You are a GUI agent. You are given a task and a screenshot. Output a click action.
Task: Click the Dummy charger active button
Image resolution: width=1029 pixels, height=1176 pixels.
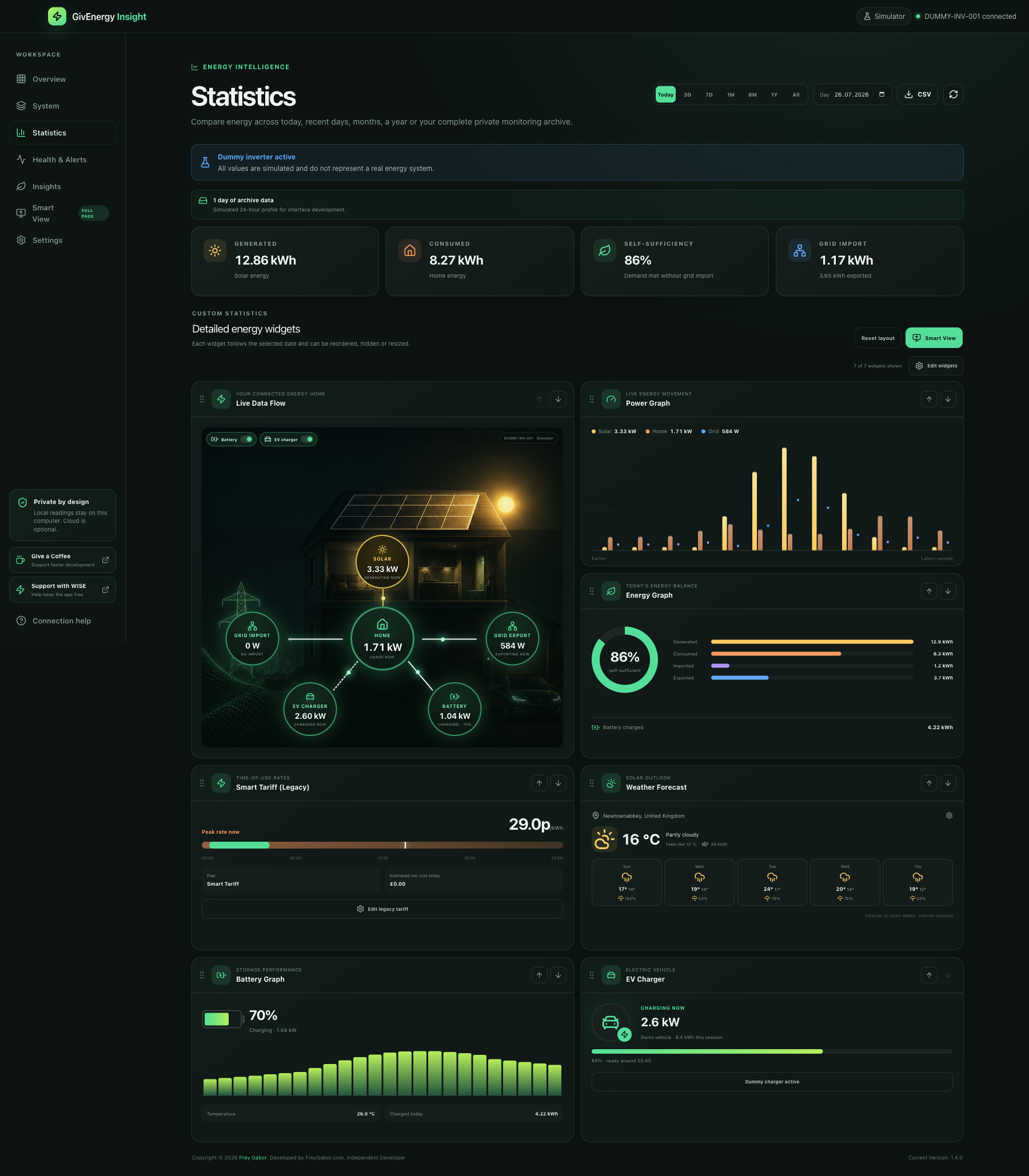click(772, 1082)
